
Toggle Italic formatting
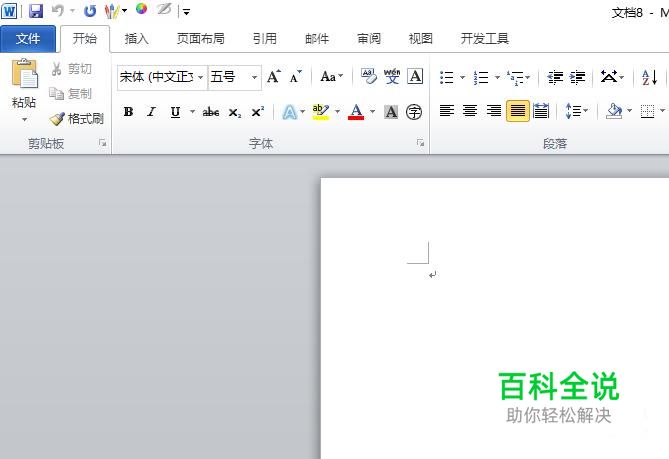151,112
